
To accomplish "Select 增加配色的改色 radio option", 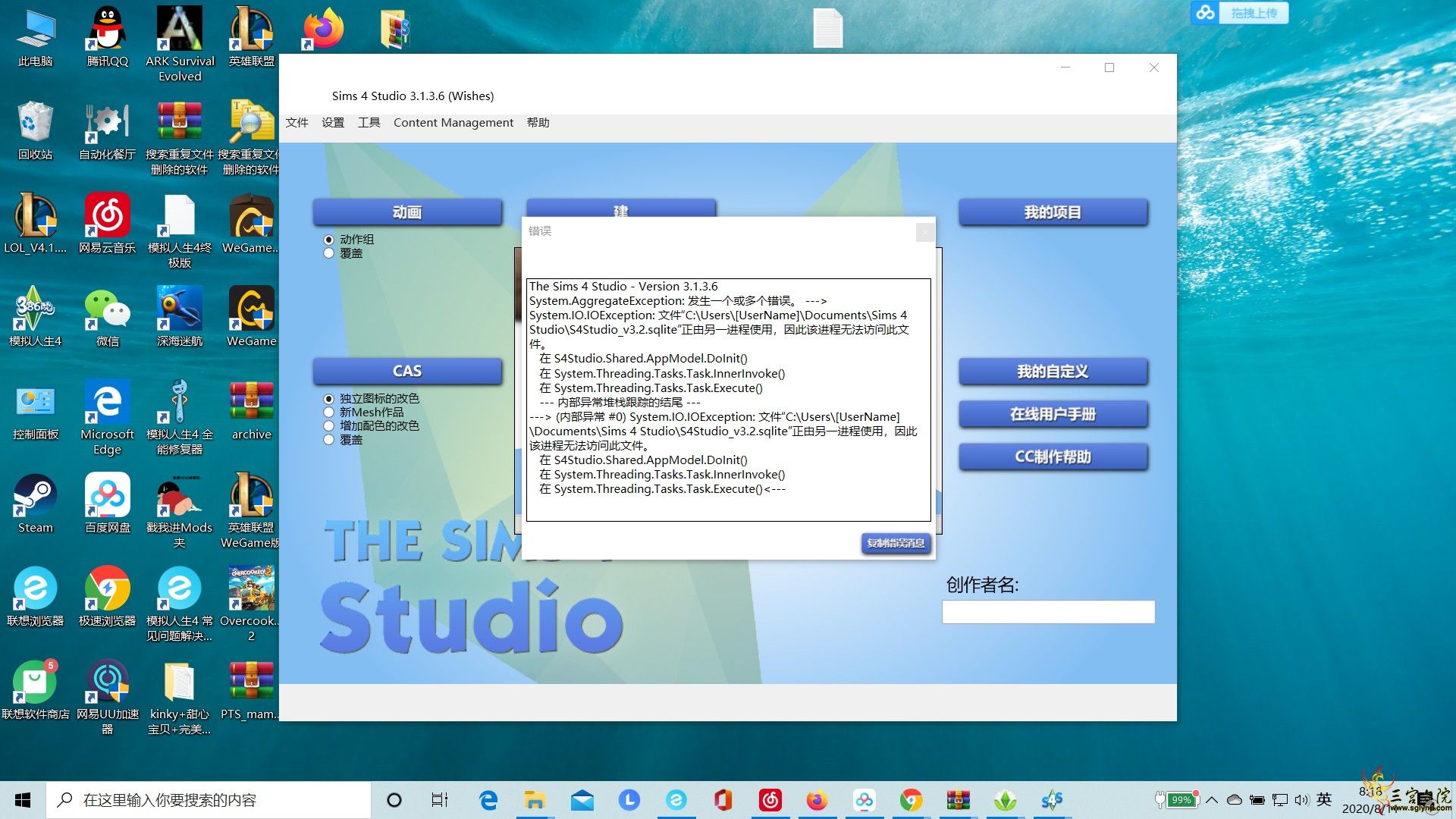I will click(x=329, y=426).
